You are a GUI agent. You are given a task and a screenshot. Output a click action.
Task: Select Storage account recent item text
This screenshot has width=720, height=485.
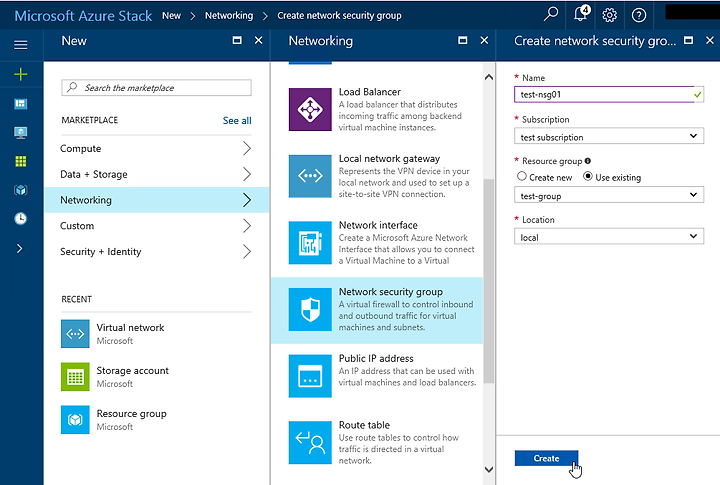click(132, 370)
